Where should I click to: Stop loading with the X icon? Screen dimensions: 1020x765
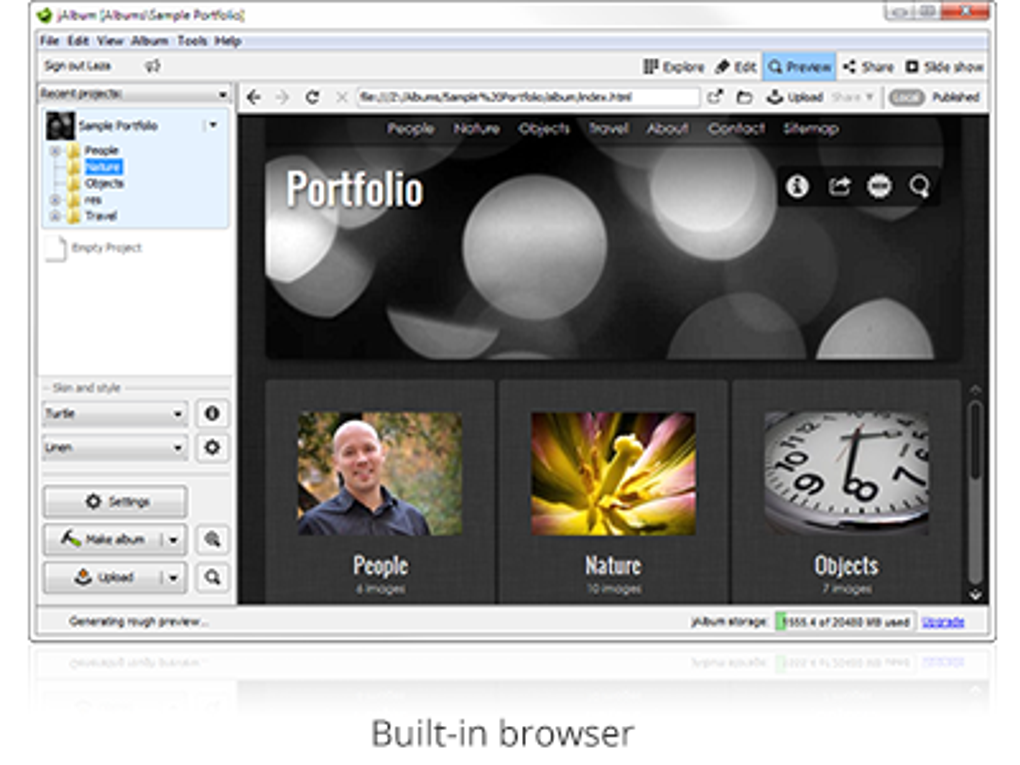tap(342, 98)
